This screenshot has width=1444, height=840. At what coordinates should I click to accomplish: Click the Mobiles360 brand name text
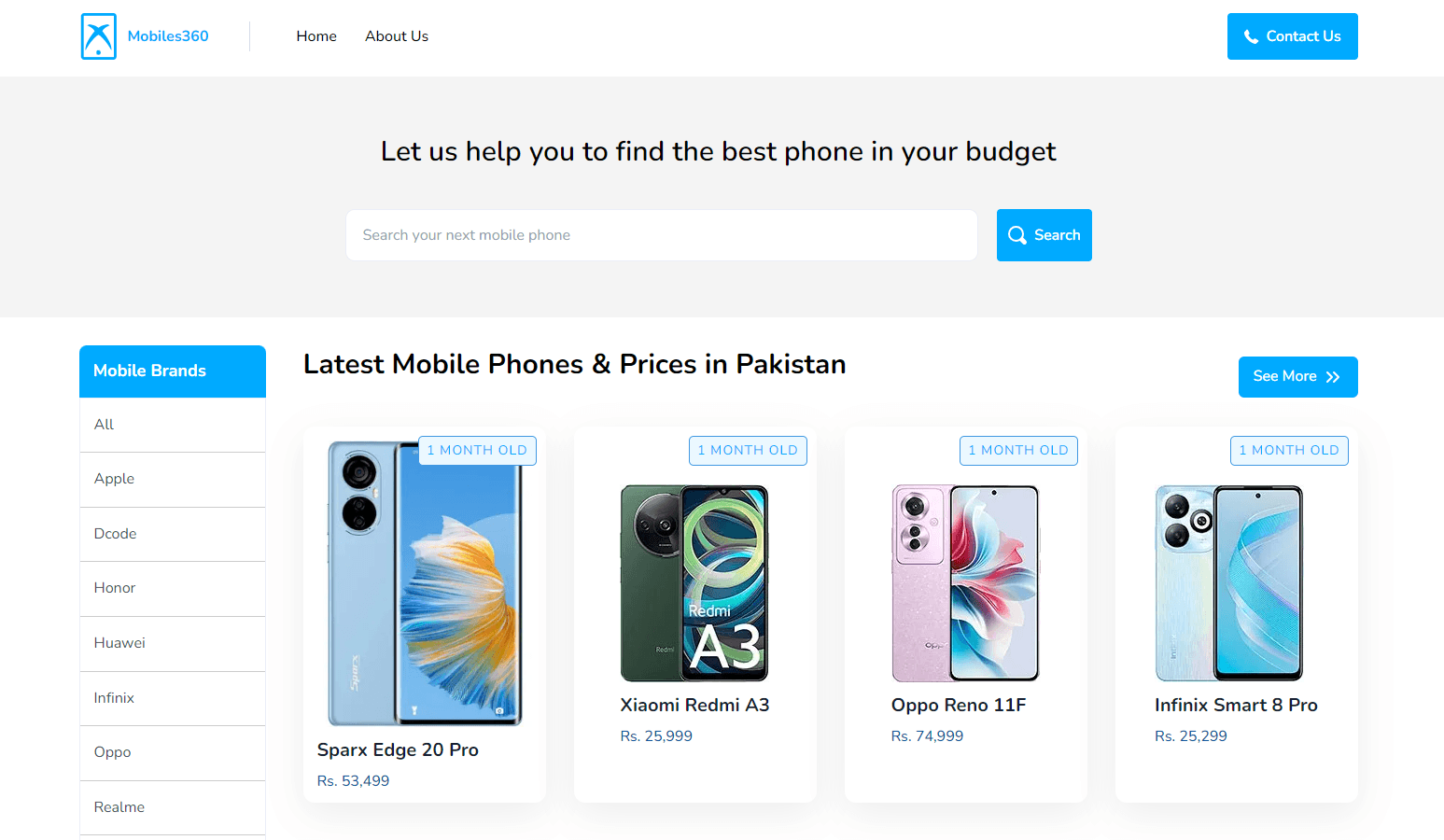coord(168,36)
